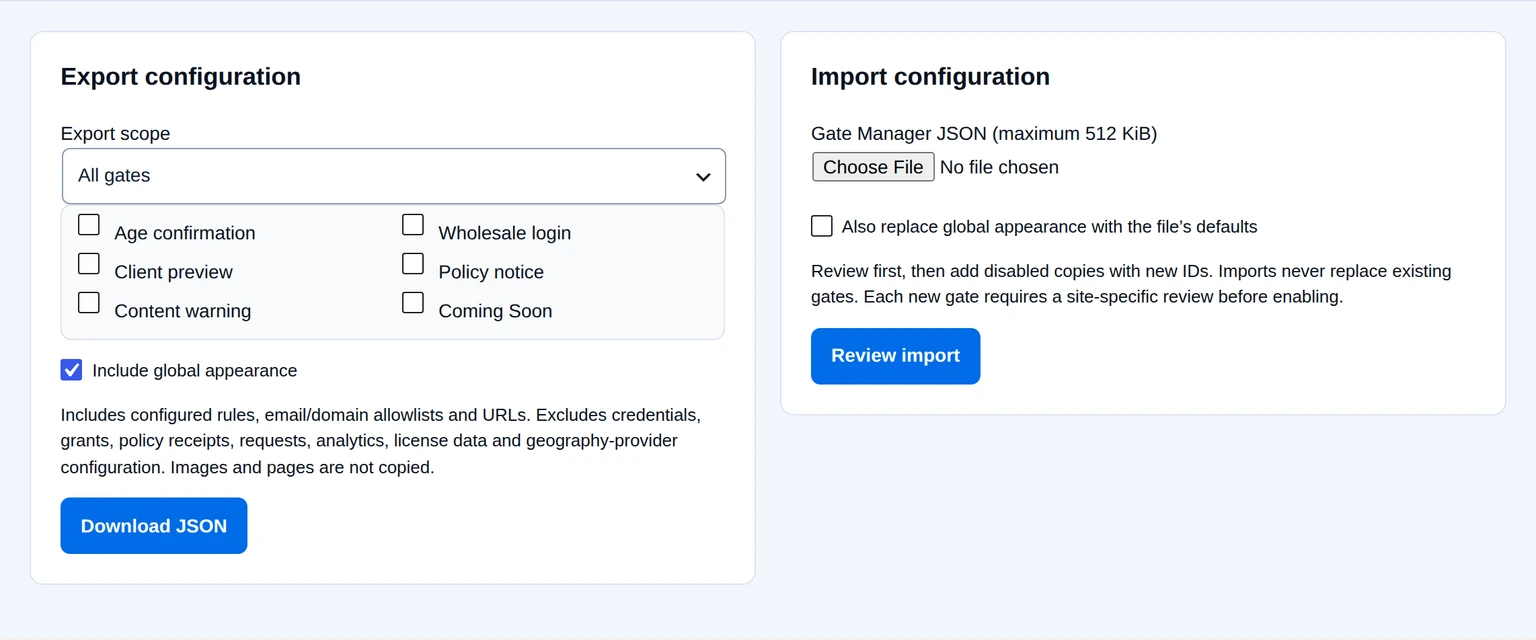This screenshot has width=1536, height=640.
Task: Uncheck Include global appearance
Action: coord(72,370)
